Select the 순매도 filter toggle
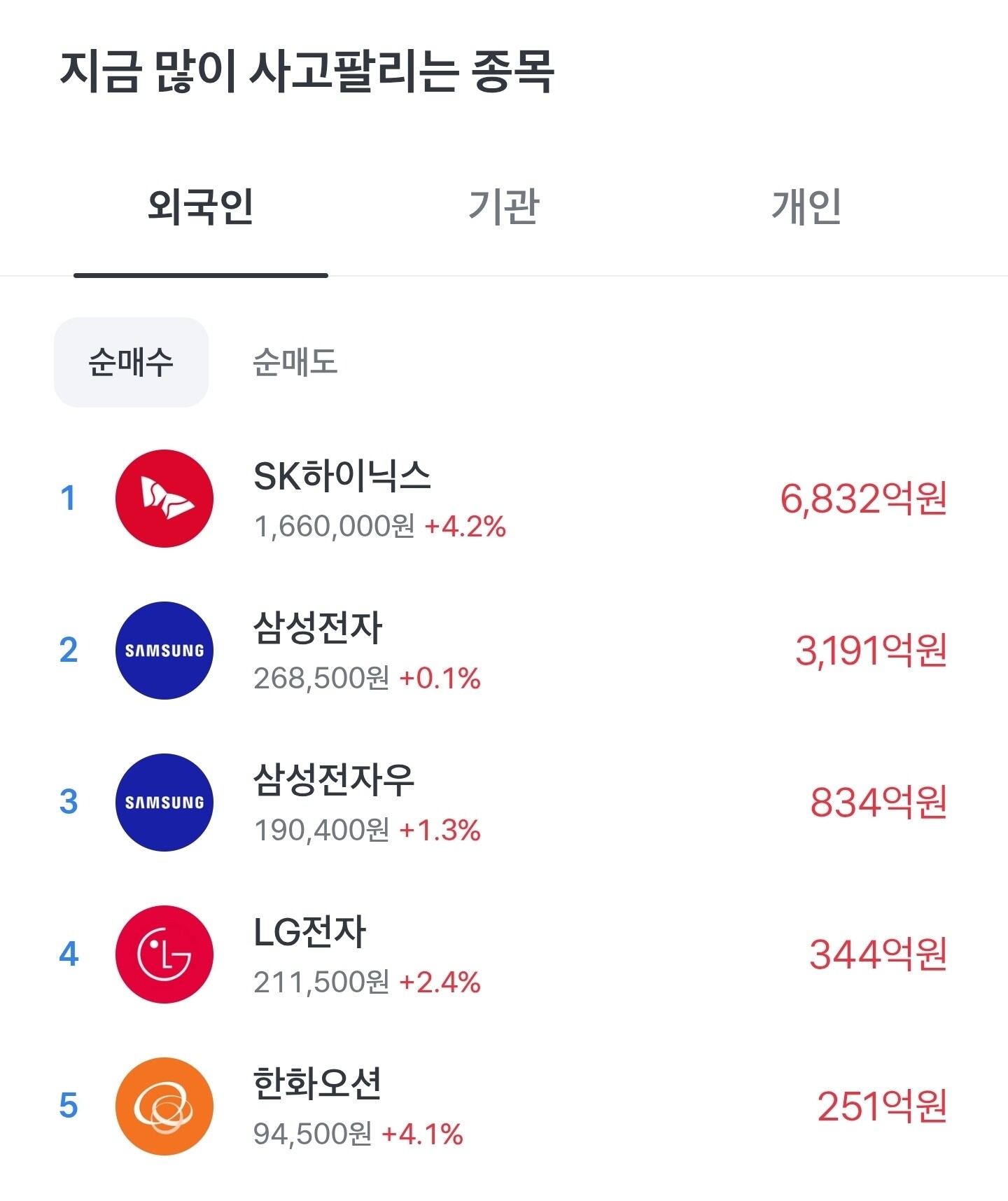Screen dimensions: 1008x1201 point(295,362)
